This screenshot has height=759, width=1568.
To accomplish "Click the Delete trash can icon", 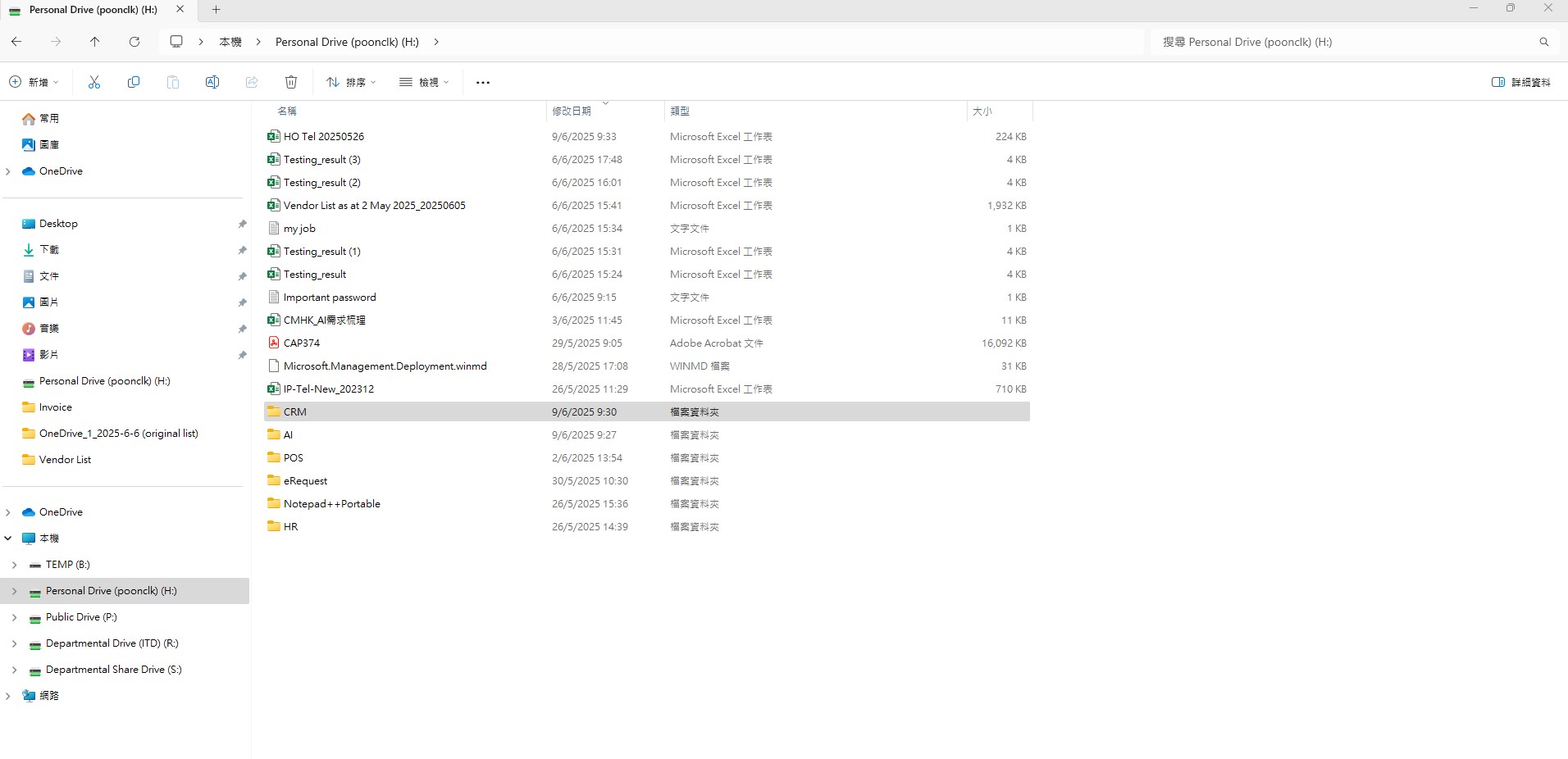I will [x=291, y=82].
